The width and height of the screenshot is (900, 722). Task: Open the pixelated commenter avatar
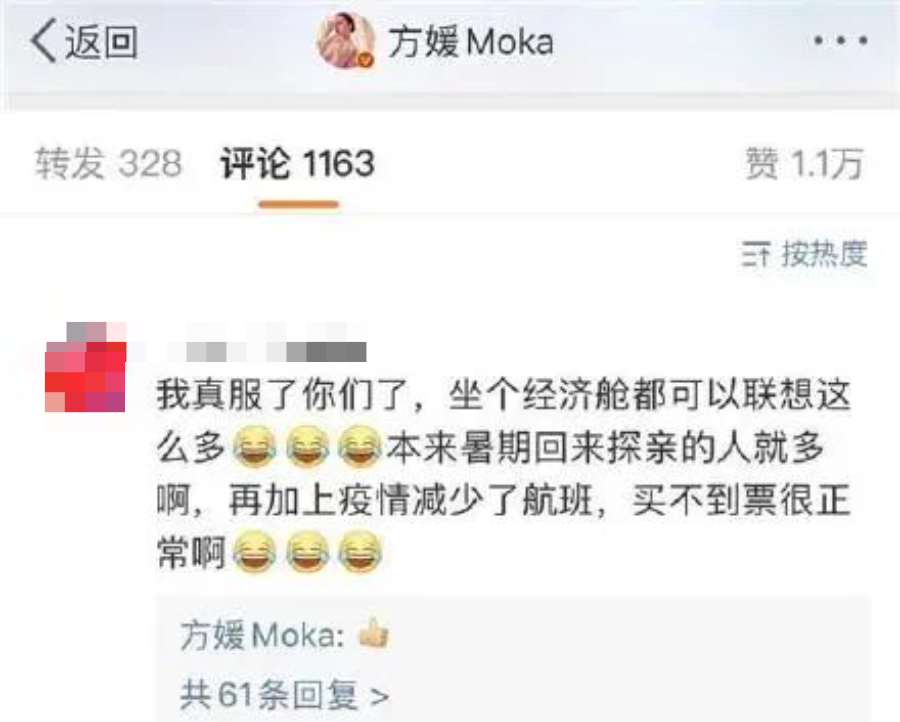pos(86,367)
